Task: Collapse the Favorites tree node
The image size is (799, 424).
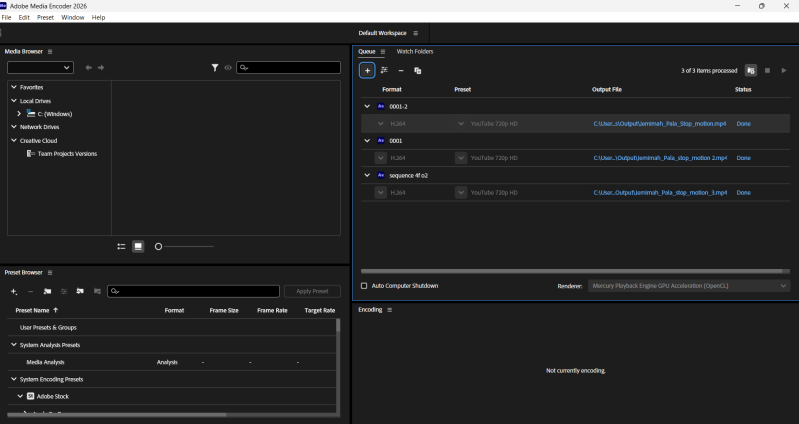Action: point(14,87)
